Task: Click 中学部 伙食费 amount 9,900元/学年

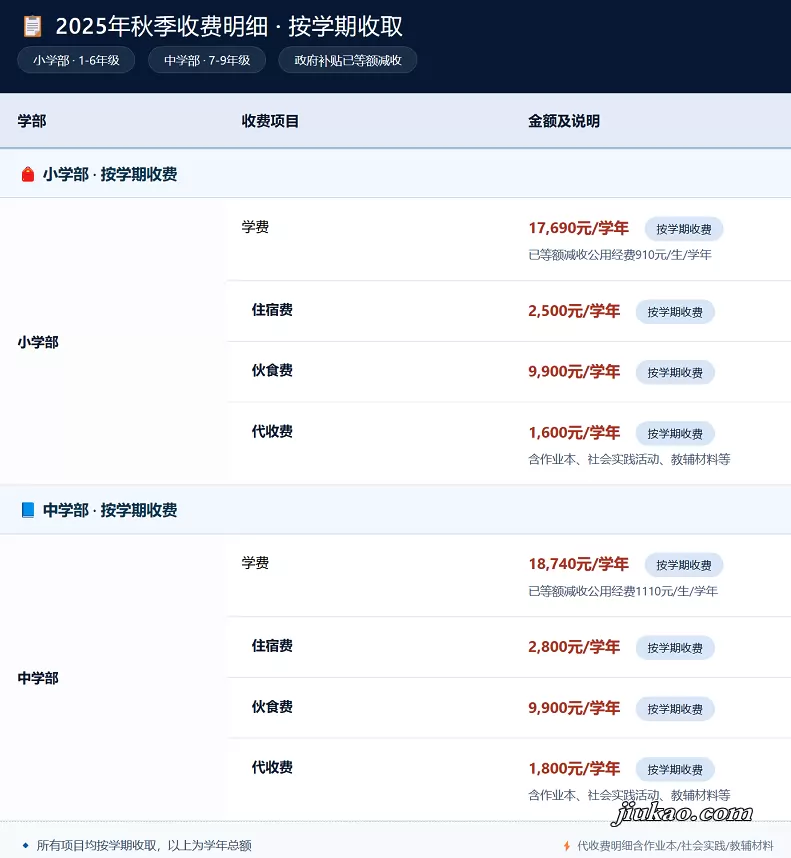Action: pos(574,708)
